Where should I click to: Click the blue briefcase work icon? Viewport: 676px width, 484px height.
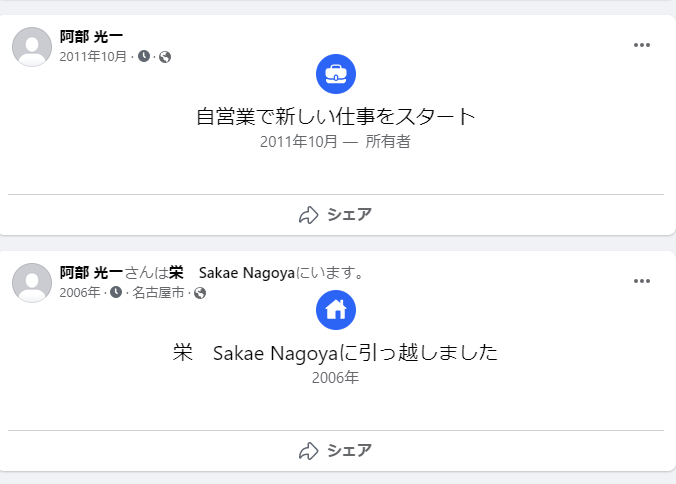point(336,74)
